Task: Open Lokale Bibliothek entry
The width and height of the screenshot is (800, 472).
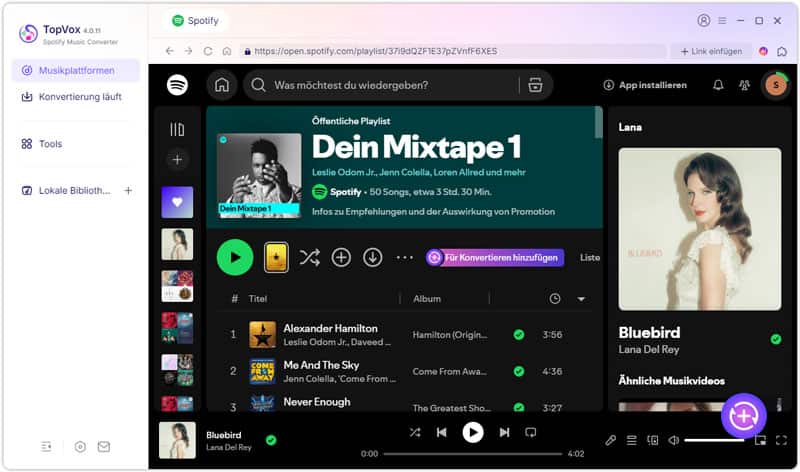Action: click(66, 190)
